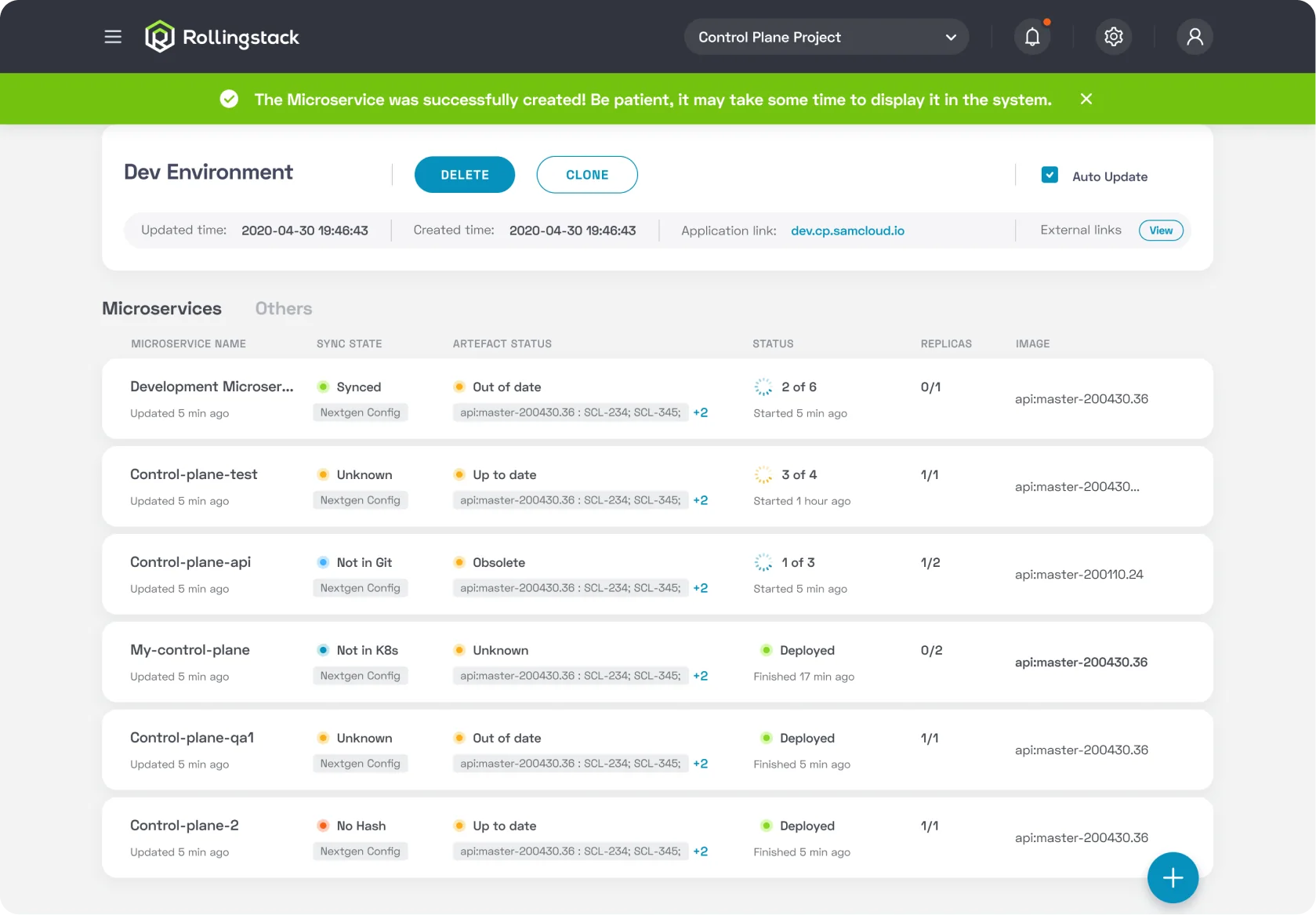This screenshot has width=1316, height=915.
Task: Click the floating plus button to add a microservice
Action: tap(1173, 877)
